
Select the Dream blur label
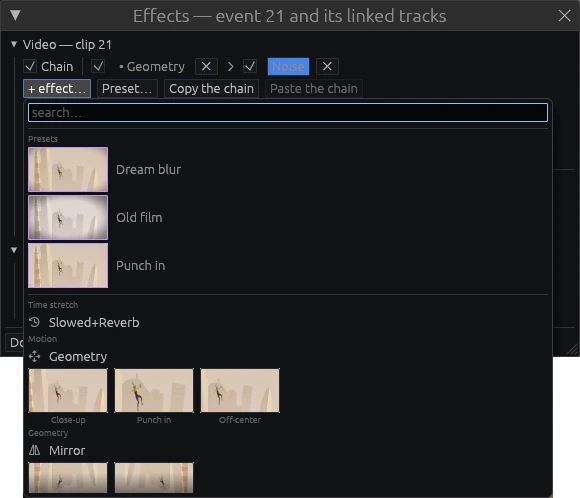[x=149, y=169]
